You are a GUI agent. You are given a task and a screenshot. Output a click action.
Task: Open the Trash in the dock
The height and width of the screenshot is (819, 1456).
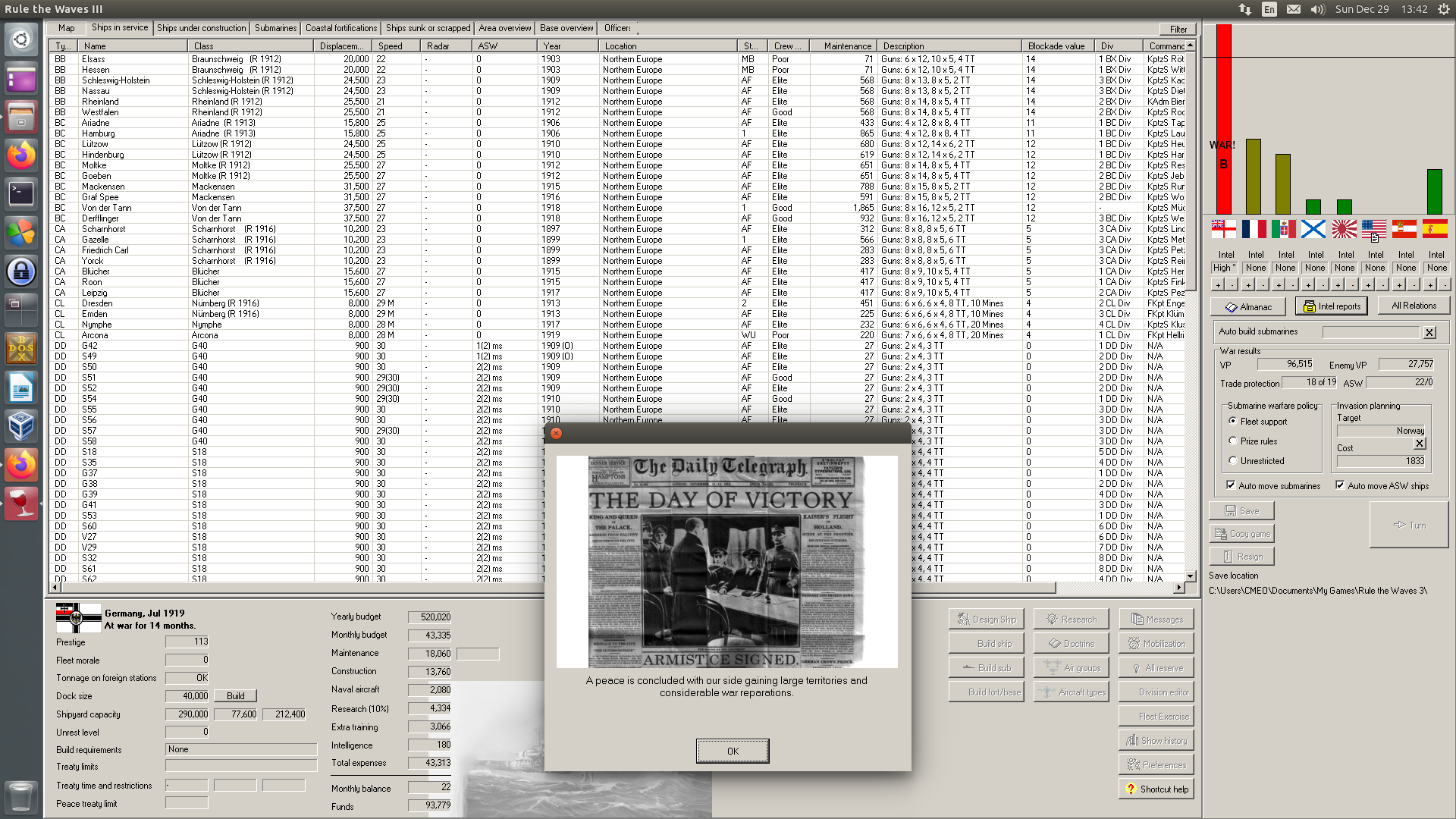pos(21,796)
